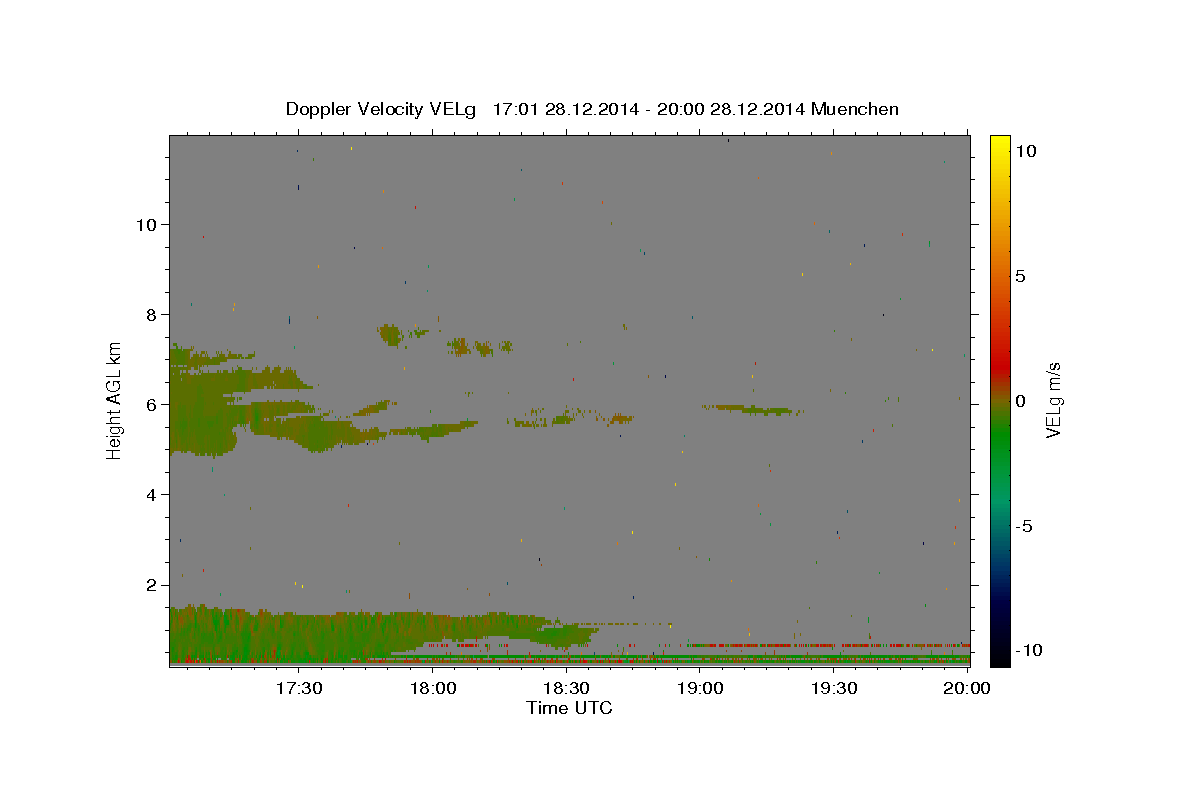
Task: Click the low-level echo layer near 1 km at 17:30
Action: pos(300,635)
